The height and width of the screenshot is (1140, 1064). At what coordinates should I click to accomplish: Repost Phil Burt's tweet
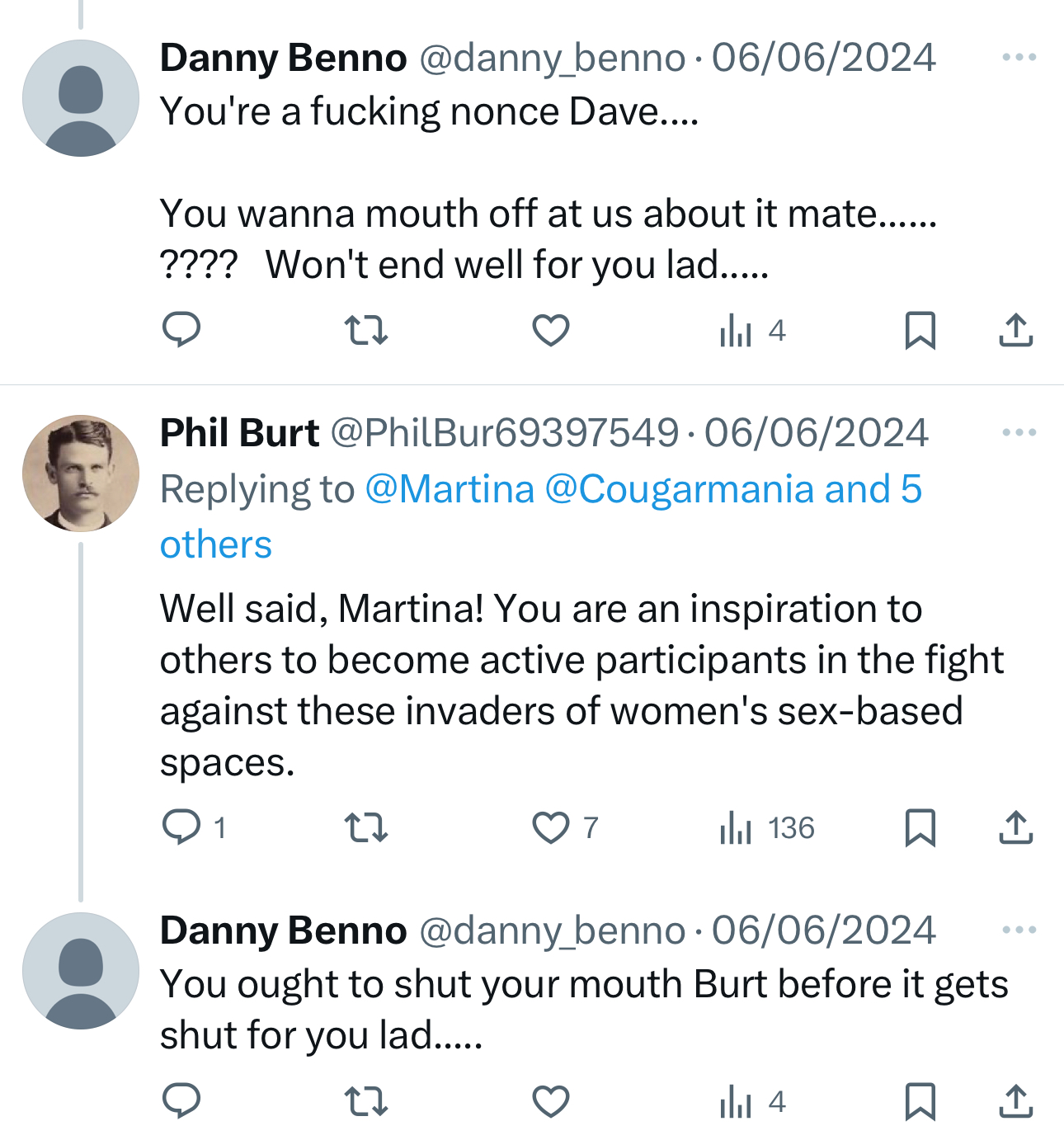(x=365, y=827)
